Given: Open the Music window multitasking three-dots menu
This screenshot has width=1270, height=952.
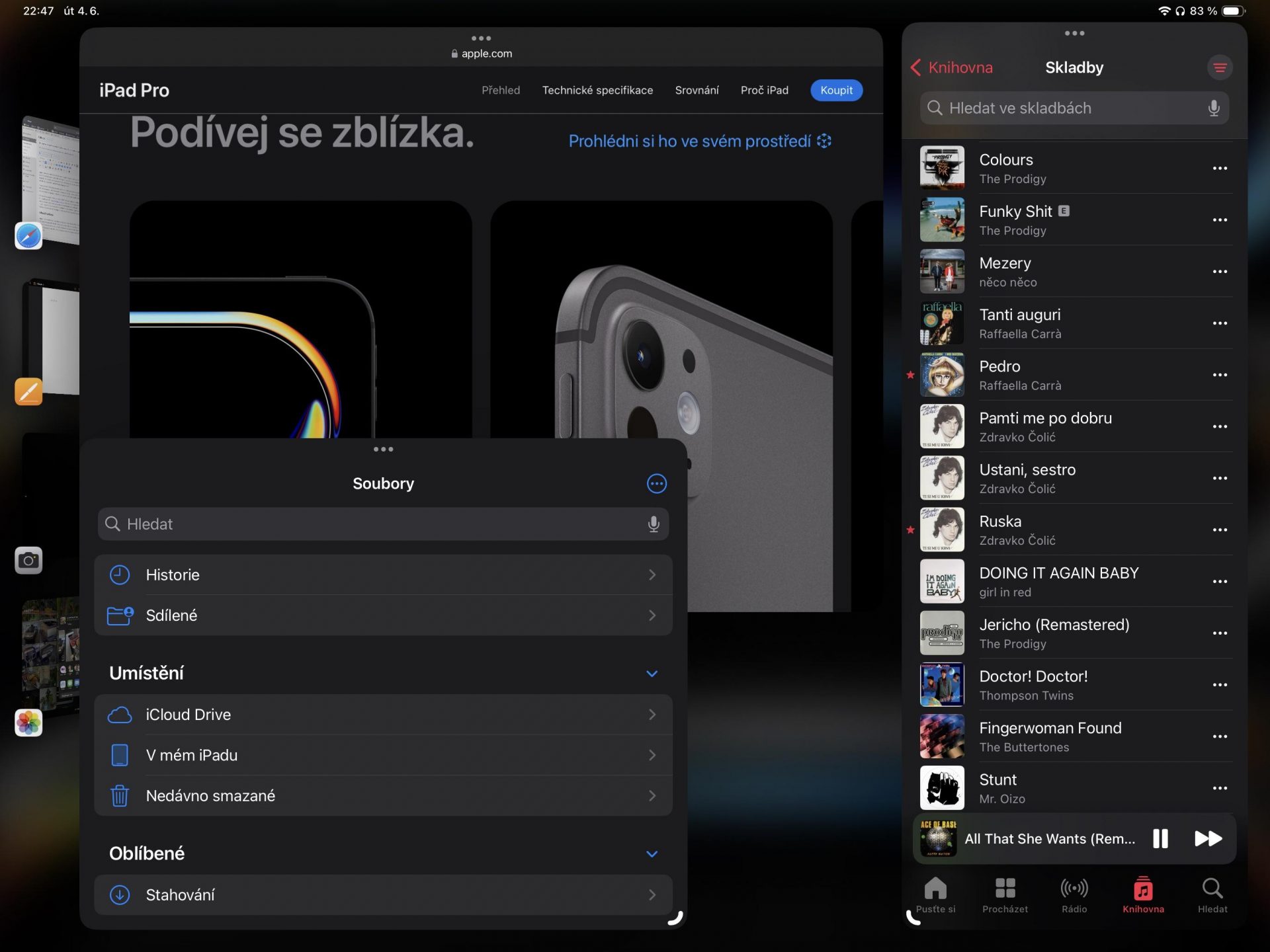Looking at the screenshot, I should click(x=1074, y=33).
